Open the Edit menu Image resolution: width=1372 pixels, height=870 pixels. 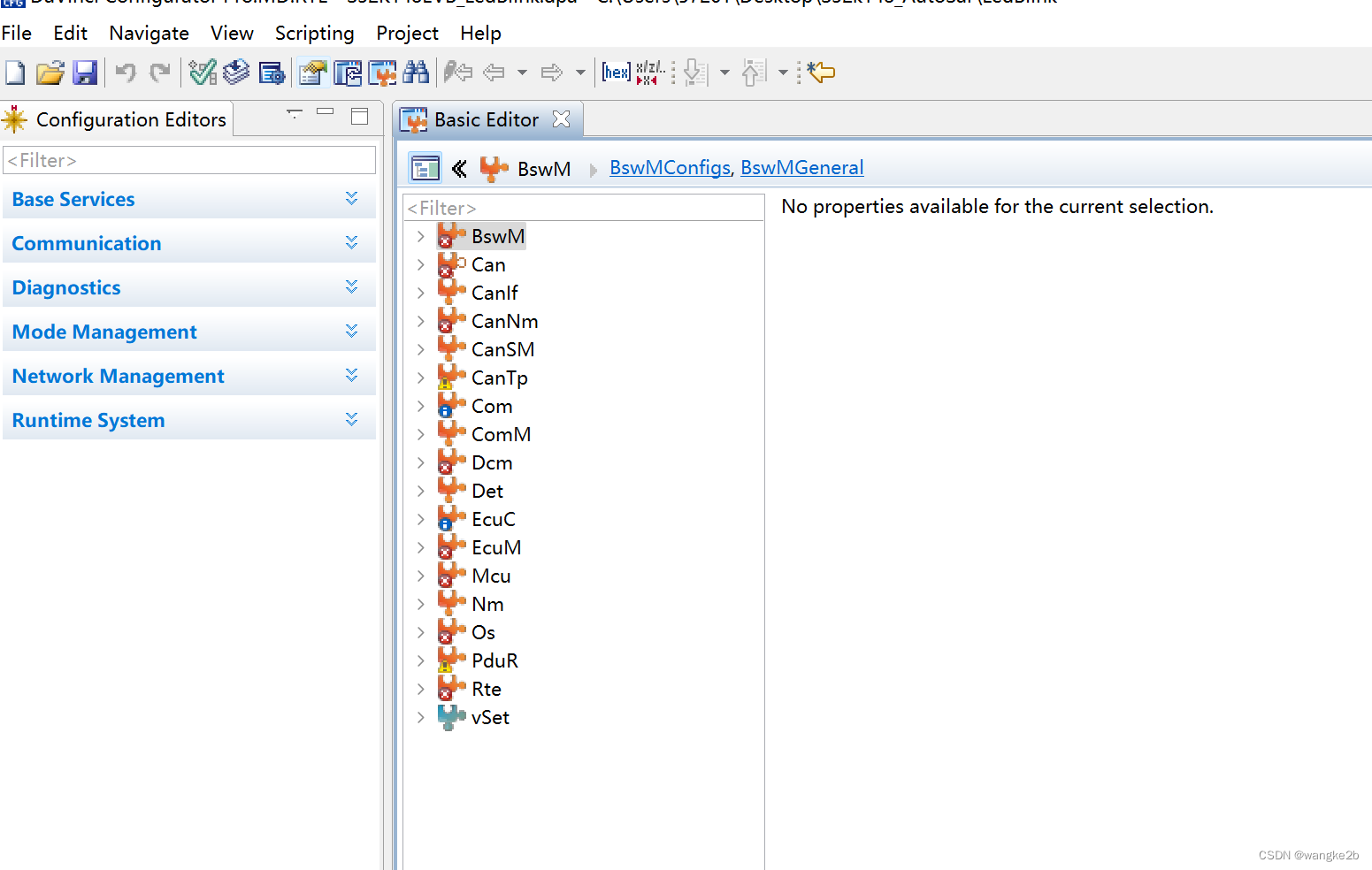[x=71, y=34]
